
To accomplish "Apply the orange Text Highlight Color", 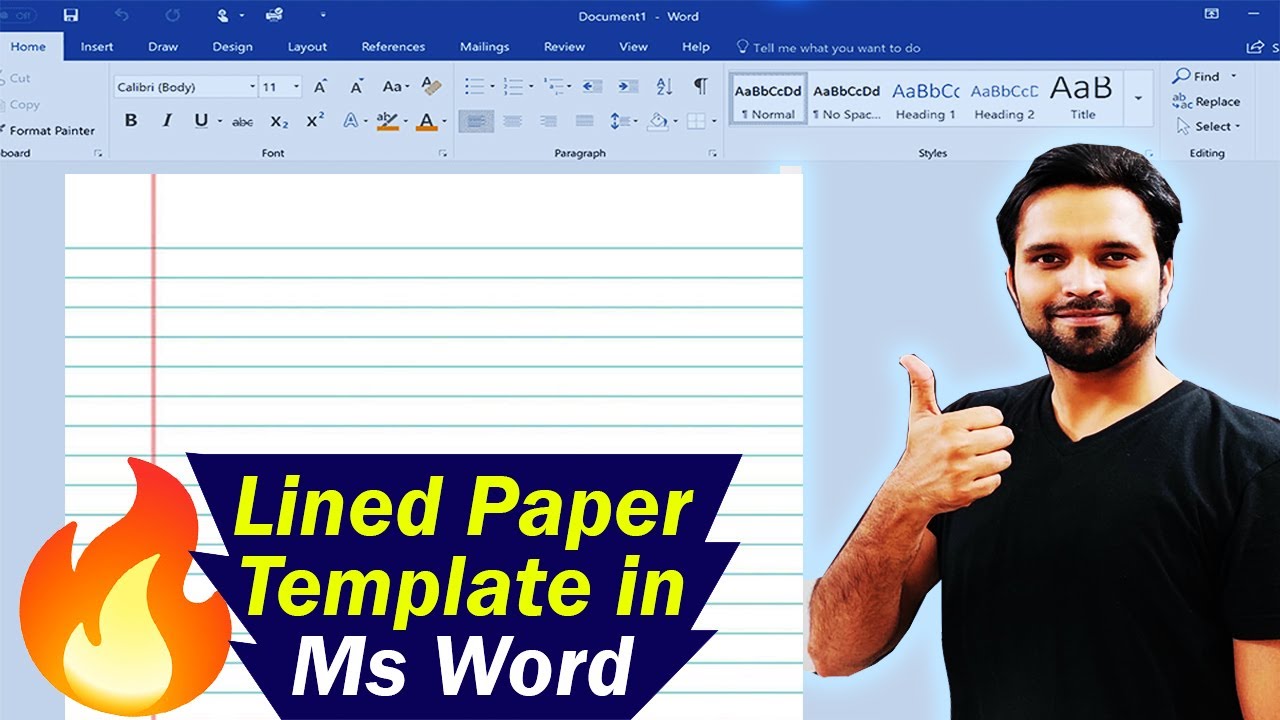I will [386, 121].
